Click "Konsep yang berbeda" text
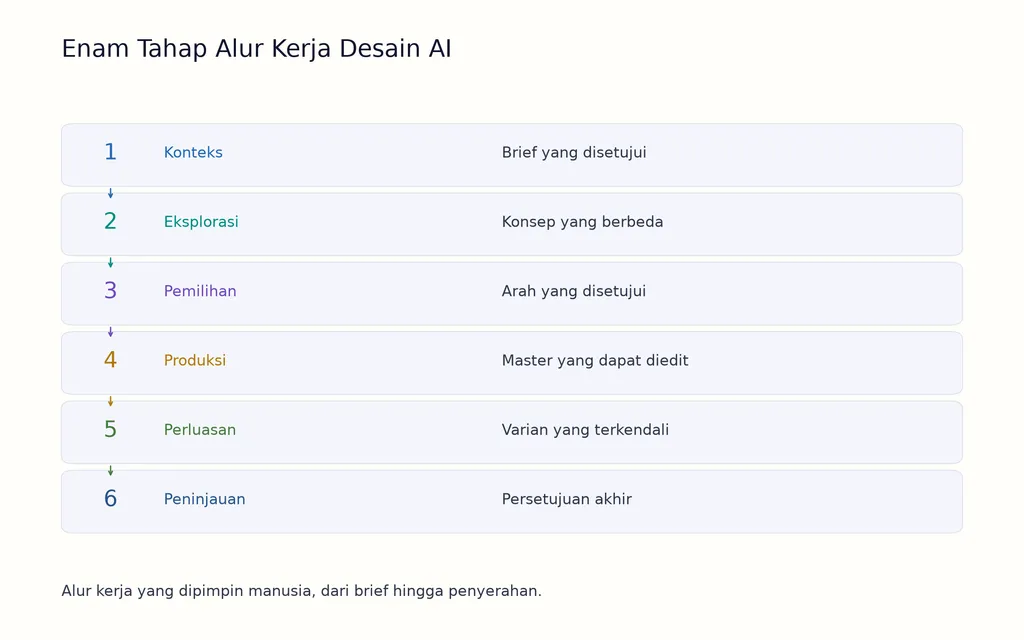 (583, 222)
